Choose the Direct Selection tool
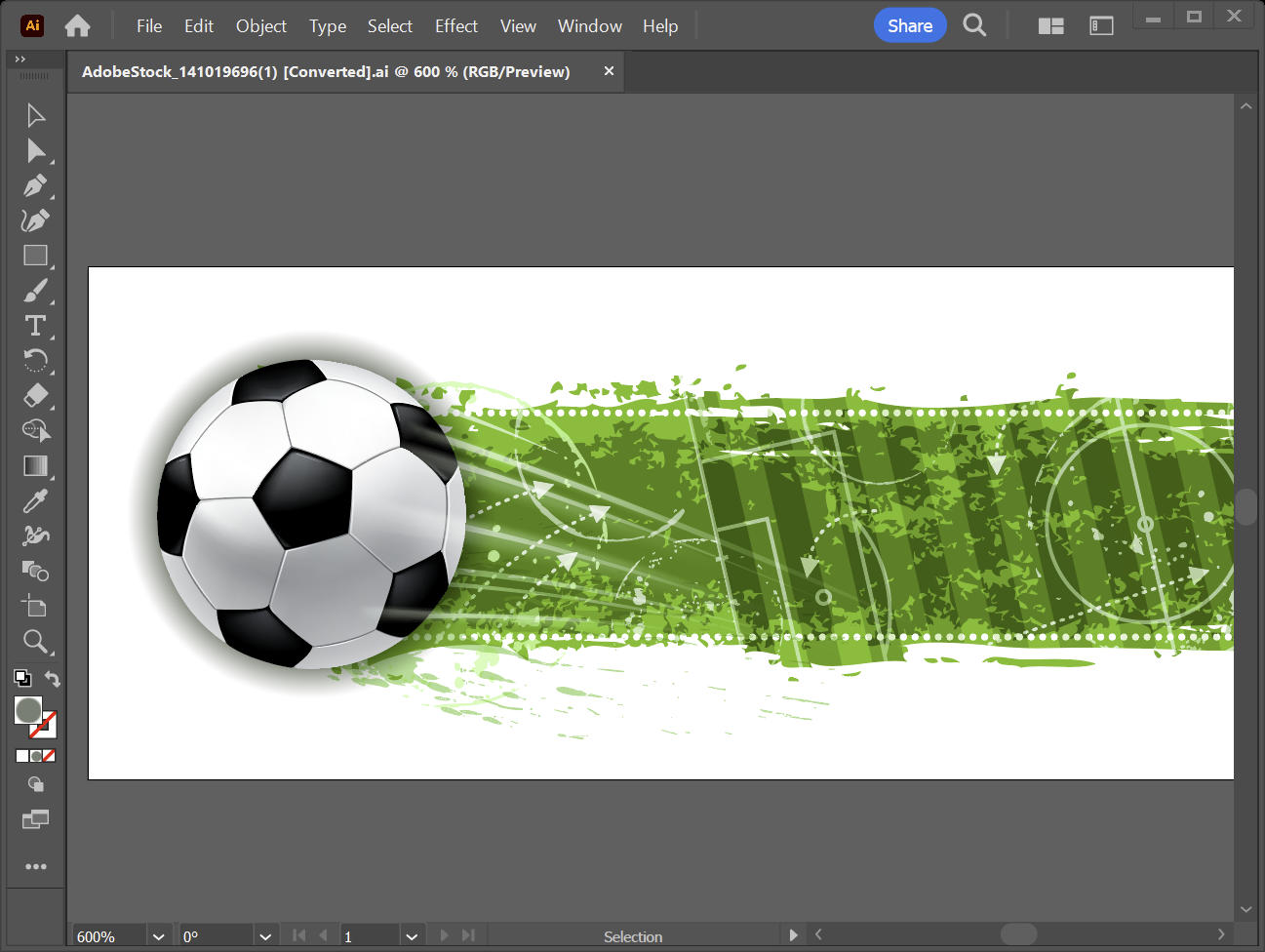 click(x=35, y=150)
